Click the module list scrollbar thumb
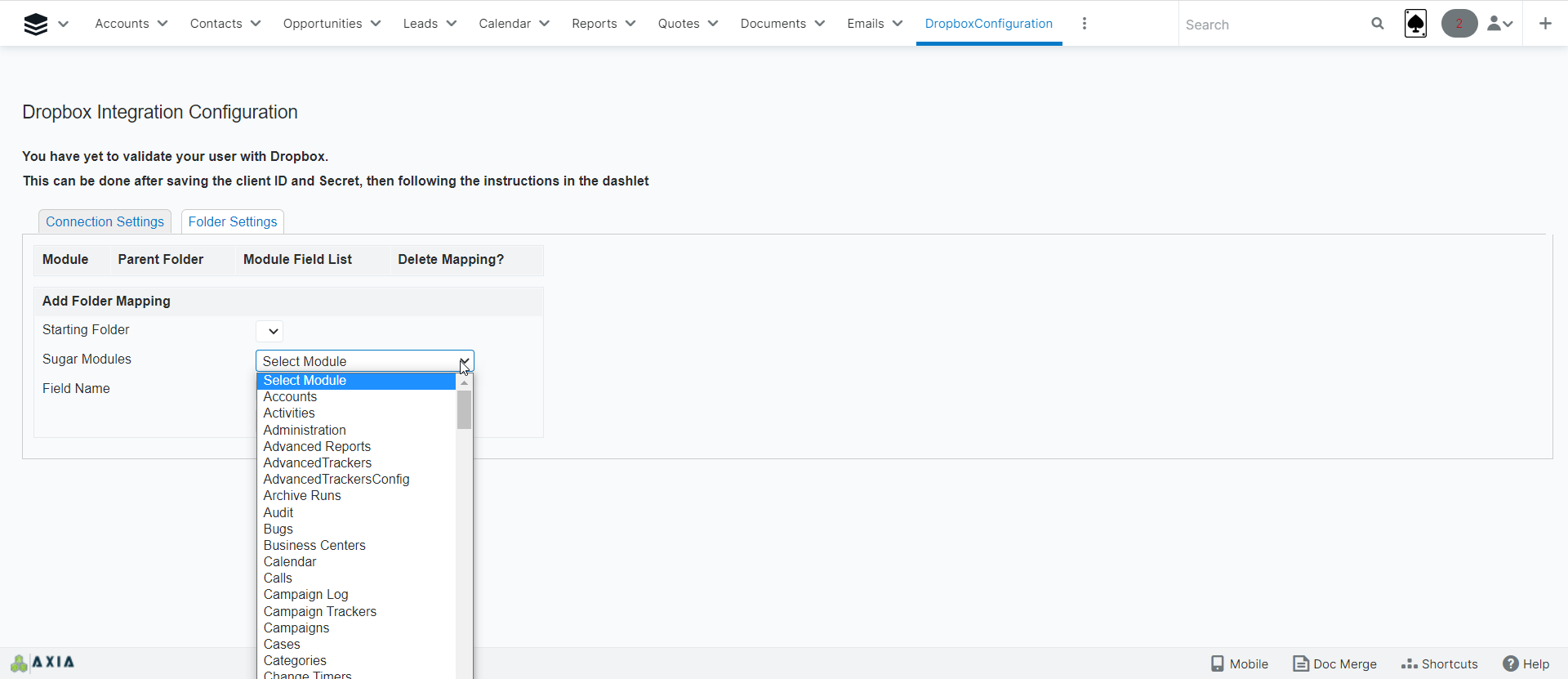This screenshot has width=1568, height=679. tap(464, 409)
